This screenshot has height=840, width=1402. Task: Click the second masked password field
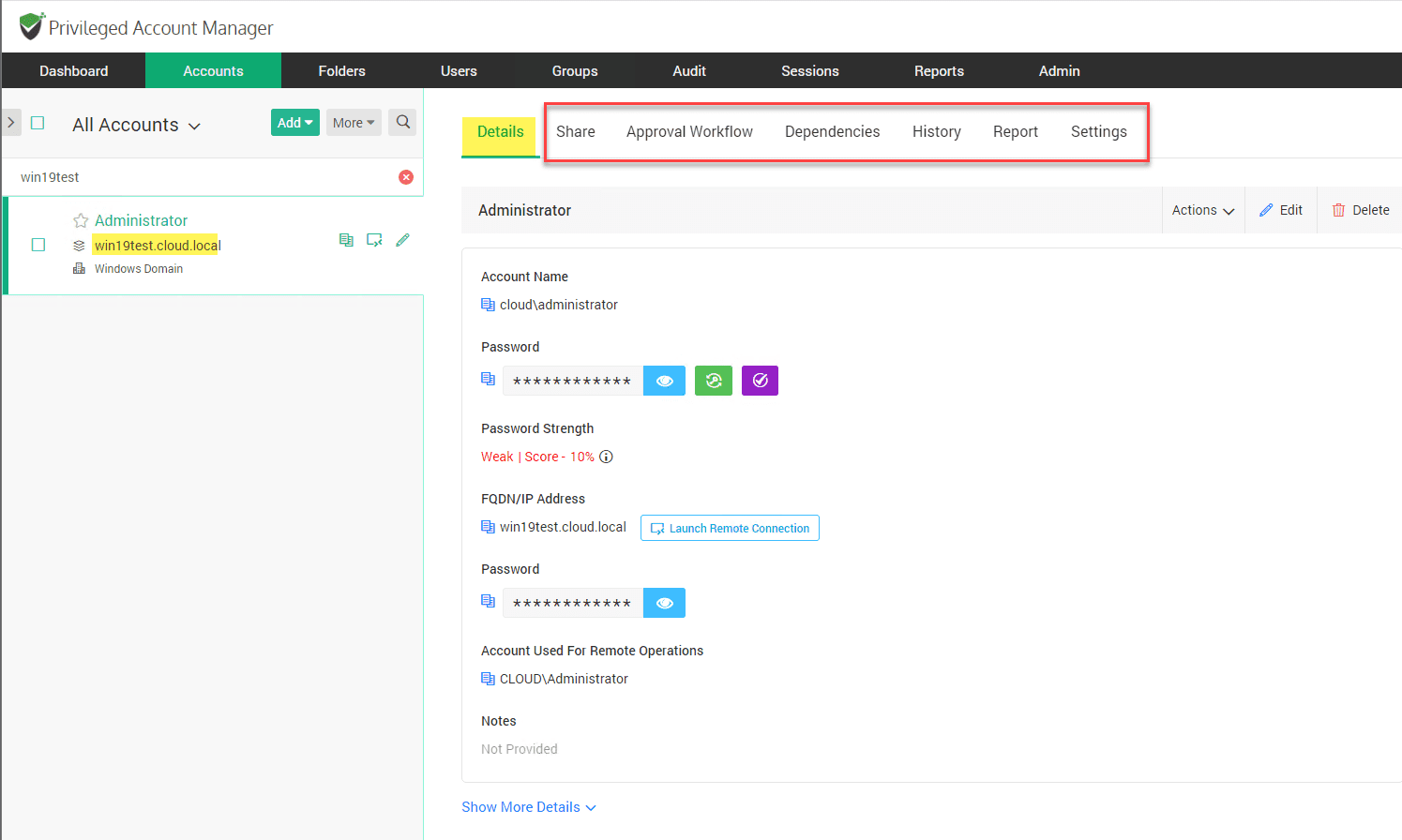click(573, 603)
